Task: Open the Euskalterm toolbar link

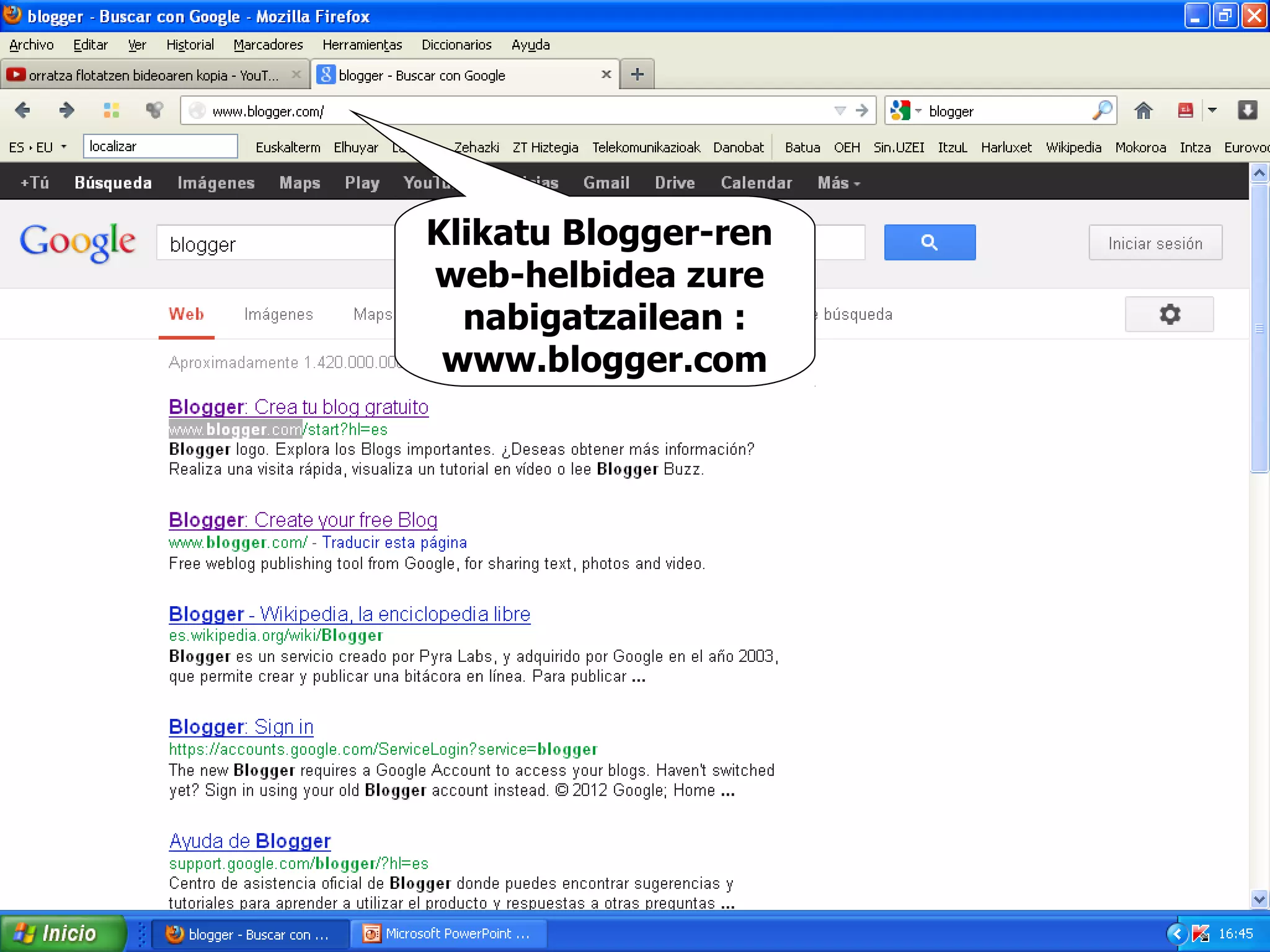Action: [288, 148]
